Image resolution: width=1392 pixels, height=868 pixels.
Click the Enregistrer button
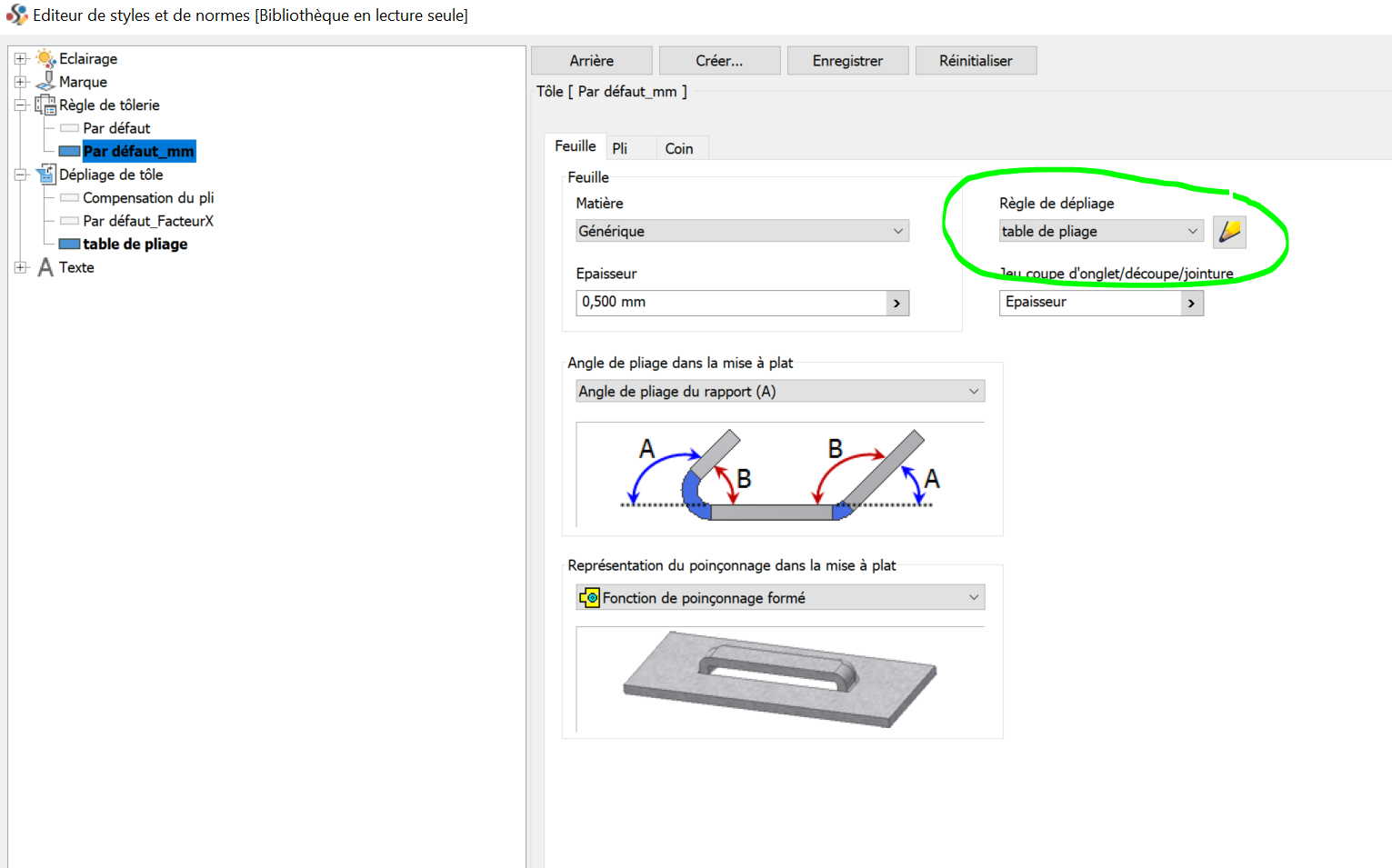click(x=847, y=60)
